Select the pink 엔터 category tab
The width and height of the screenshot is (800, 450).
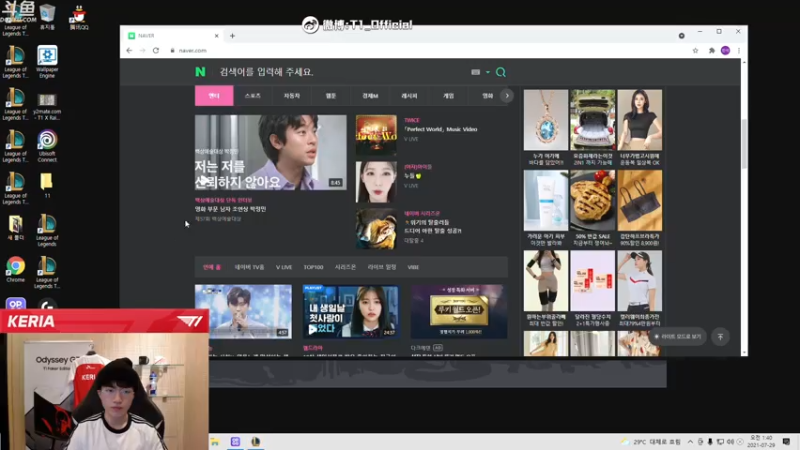coord(214,95)
